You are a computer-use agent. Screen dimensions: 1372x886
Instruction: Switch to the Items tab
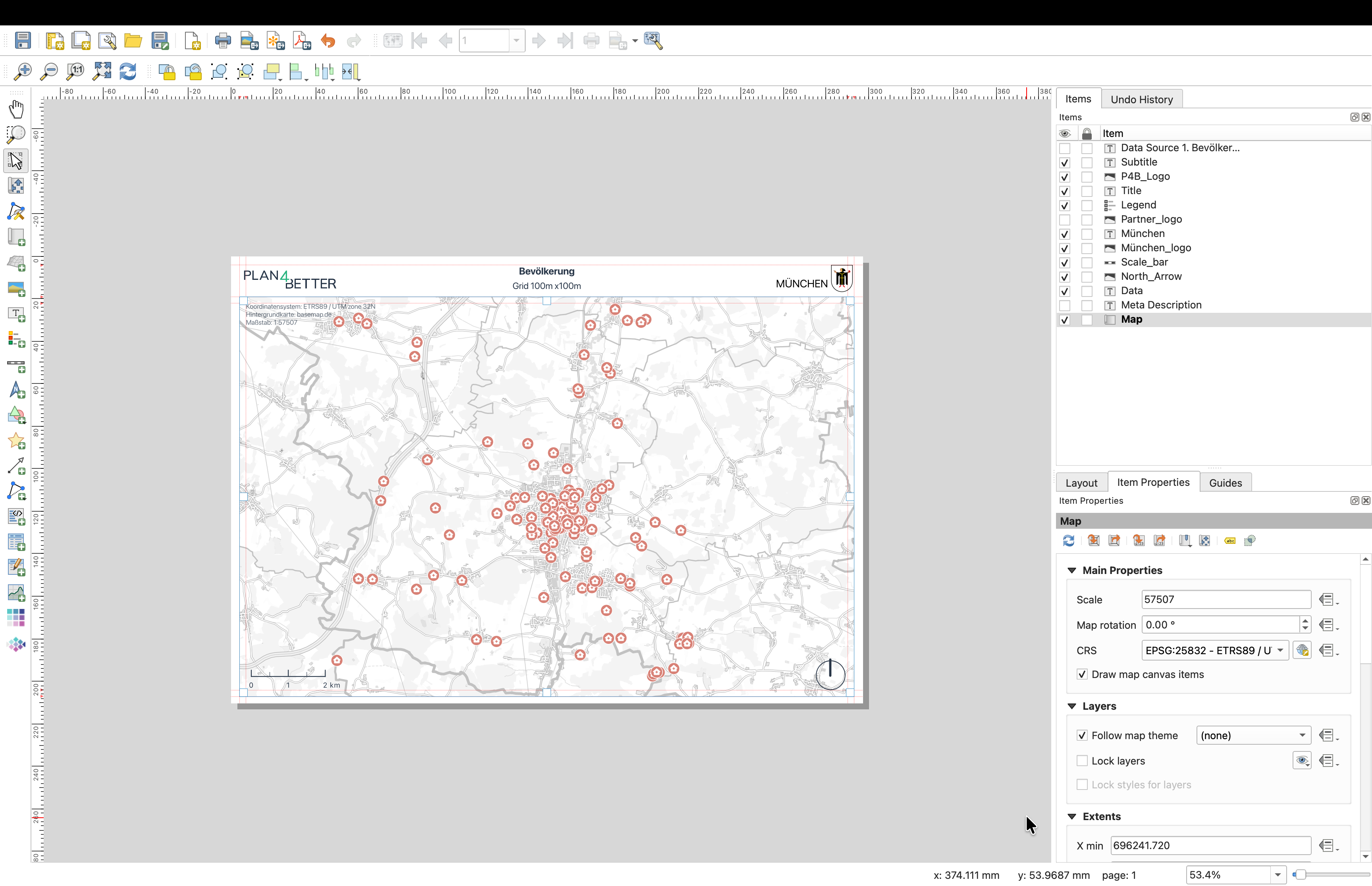[1078, 98]
